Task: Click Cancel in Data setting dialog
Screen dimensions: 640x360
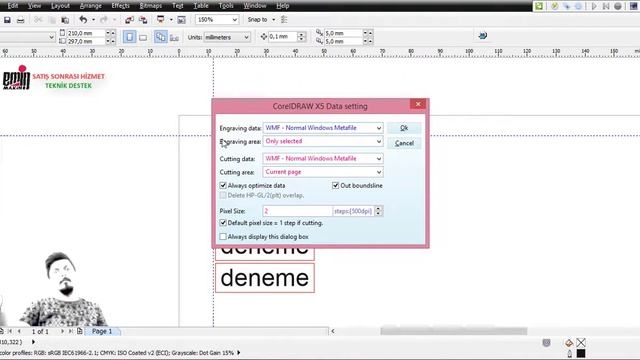Action: click(x=404, y=143)
